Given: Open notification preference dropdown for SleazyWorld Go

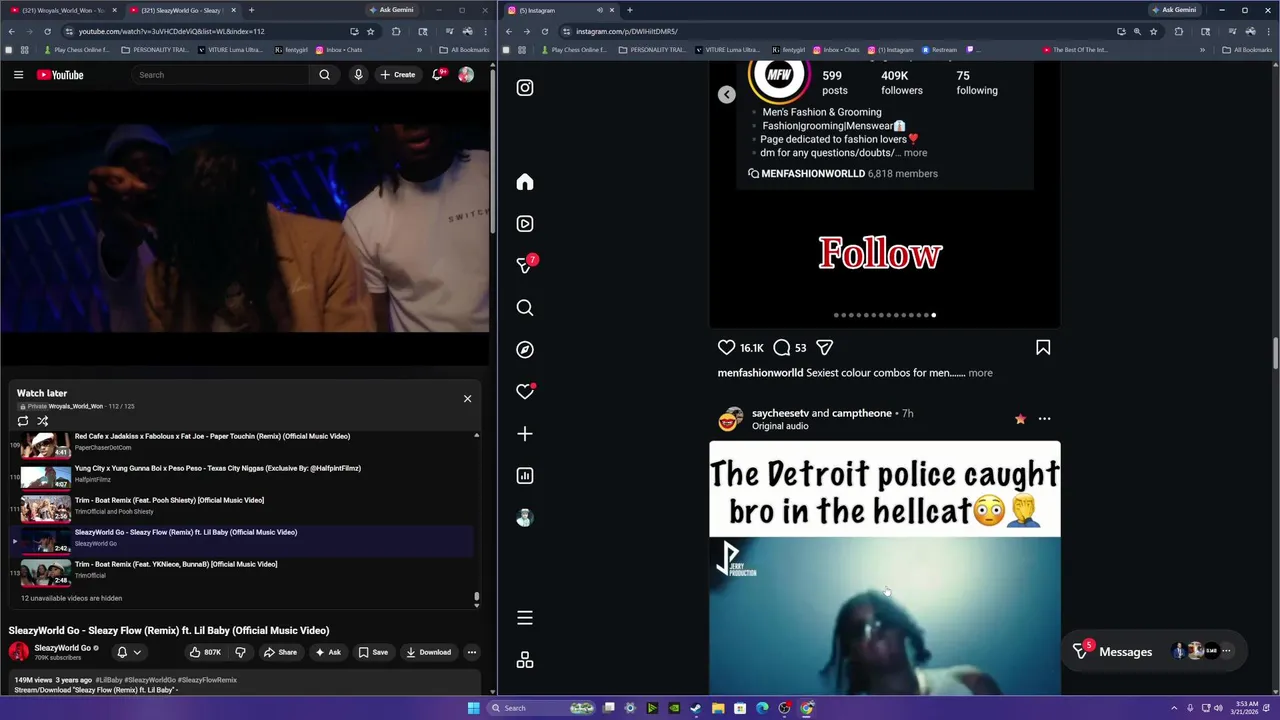Looking at the screenshot, I should [x=129, y=652].
